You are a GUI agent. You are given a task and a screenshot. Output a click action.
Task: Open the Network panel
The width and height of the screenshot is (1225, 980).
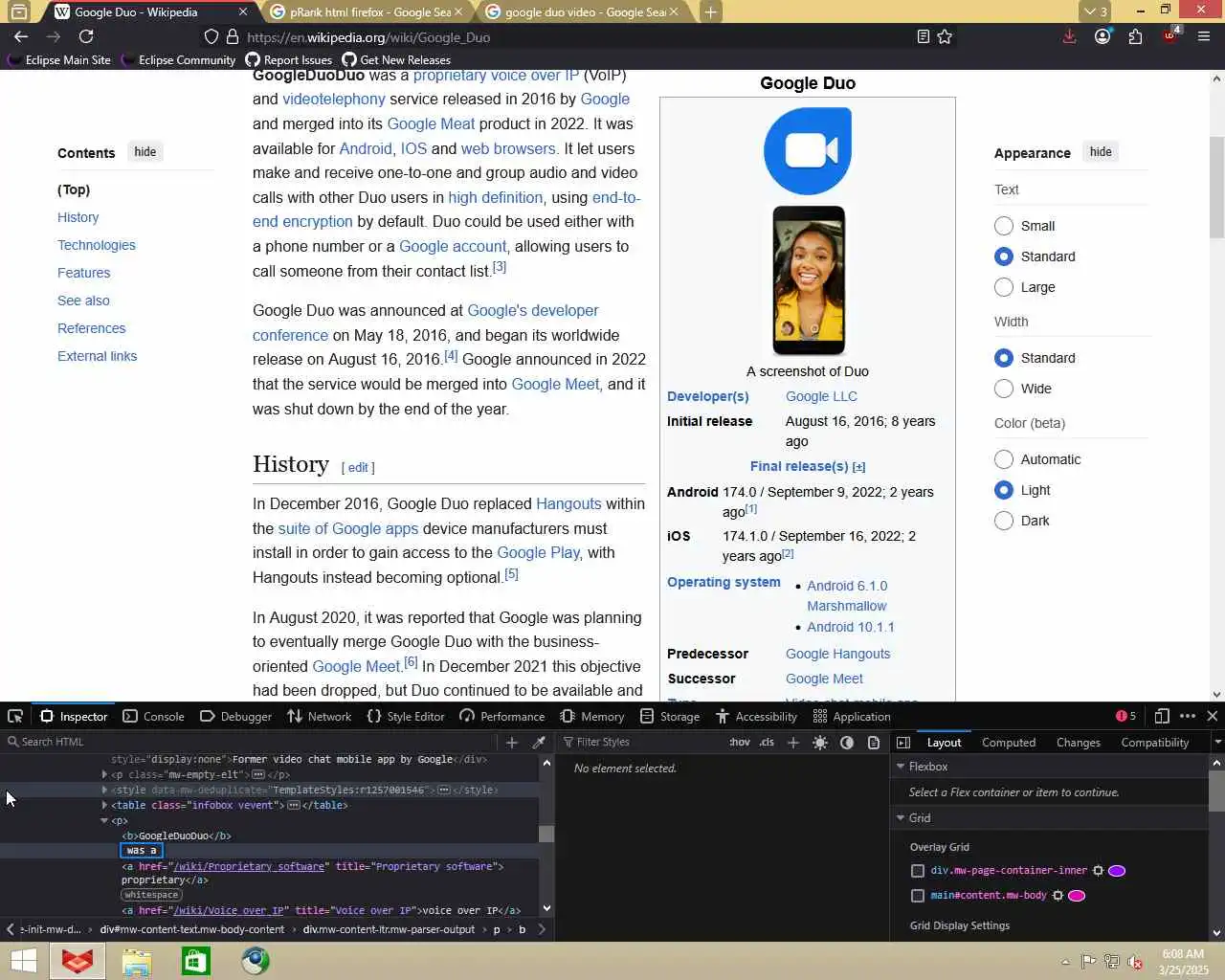click(320, 716)
